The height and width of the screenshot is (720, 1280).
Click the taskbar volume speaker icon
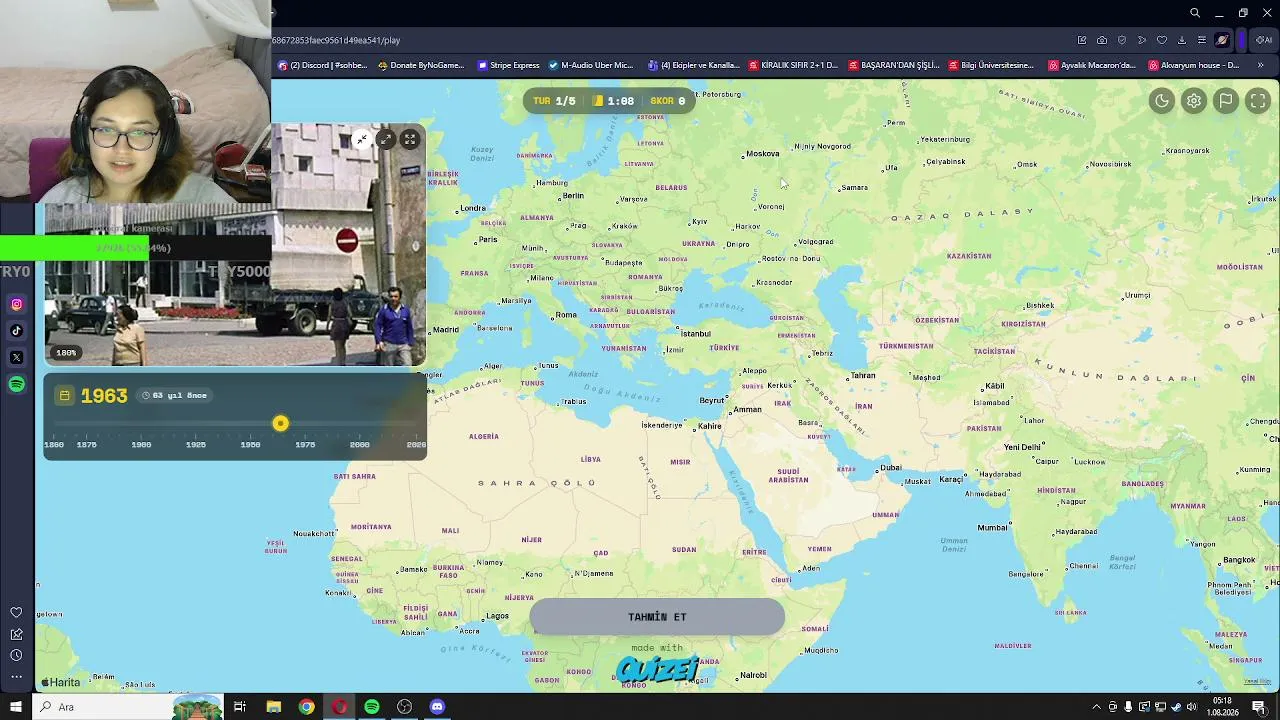click(x=1192, y=707)
